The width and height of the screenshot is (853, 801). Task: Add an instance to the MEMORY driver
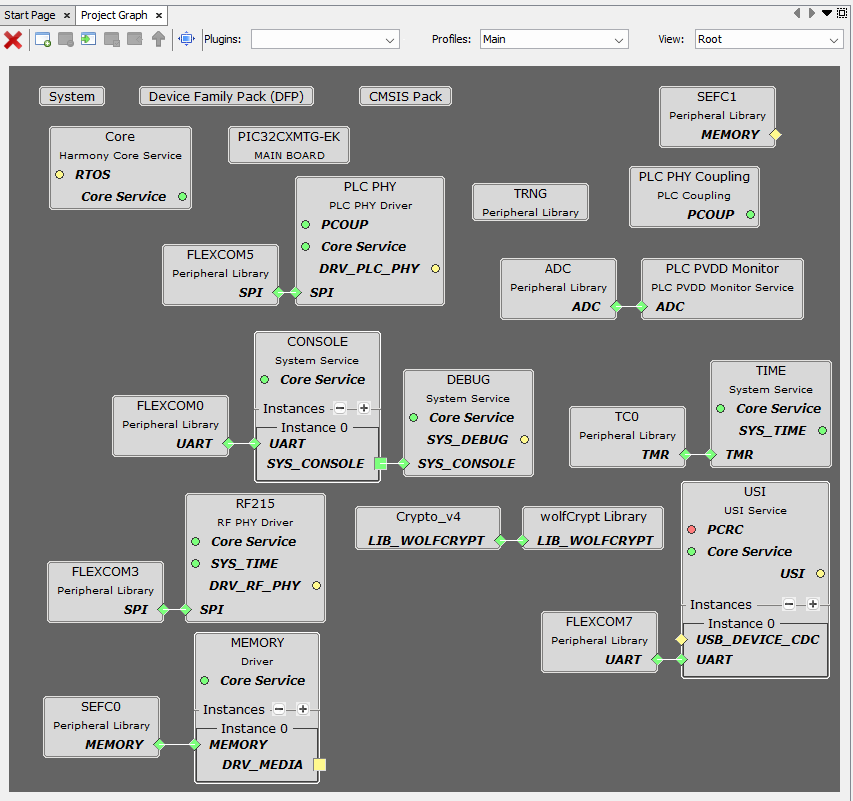(x=302, y=709)
